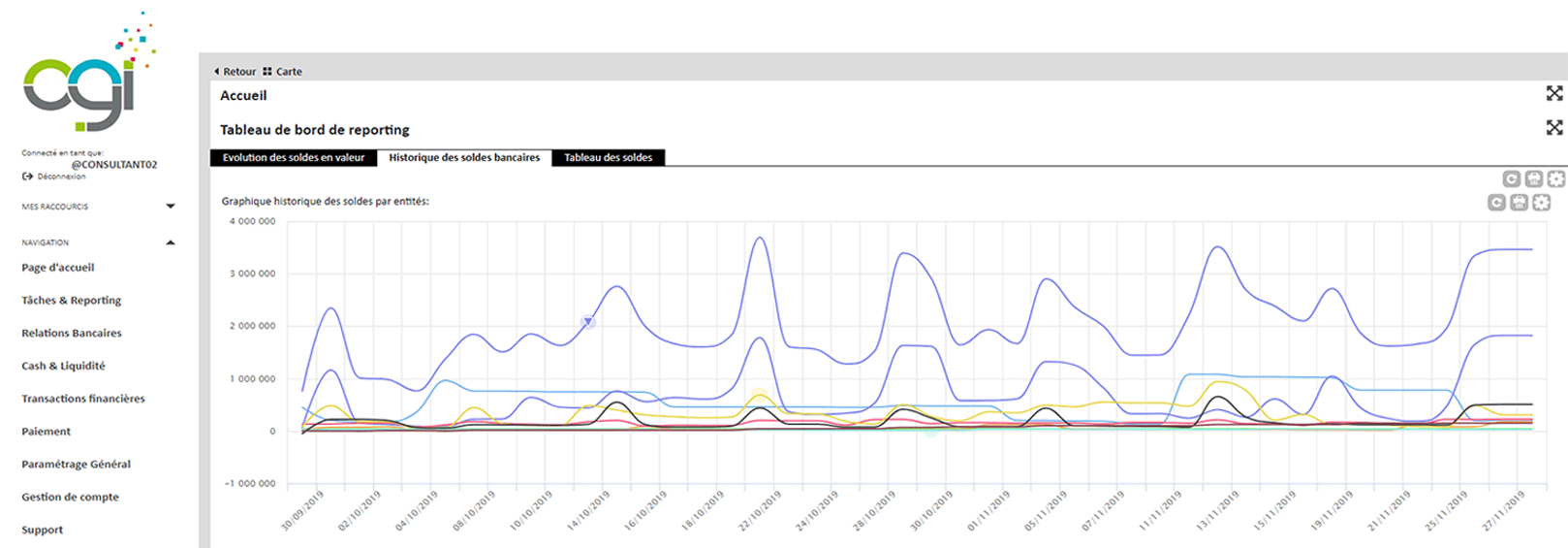This screenshot has width=1568, height=548.
Task: Click the @CONSULTANT02 username
Action: coord(113,165)
